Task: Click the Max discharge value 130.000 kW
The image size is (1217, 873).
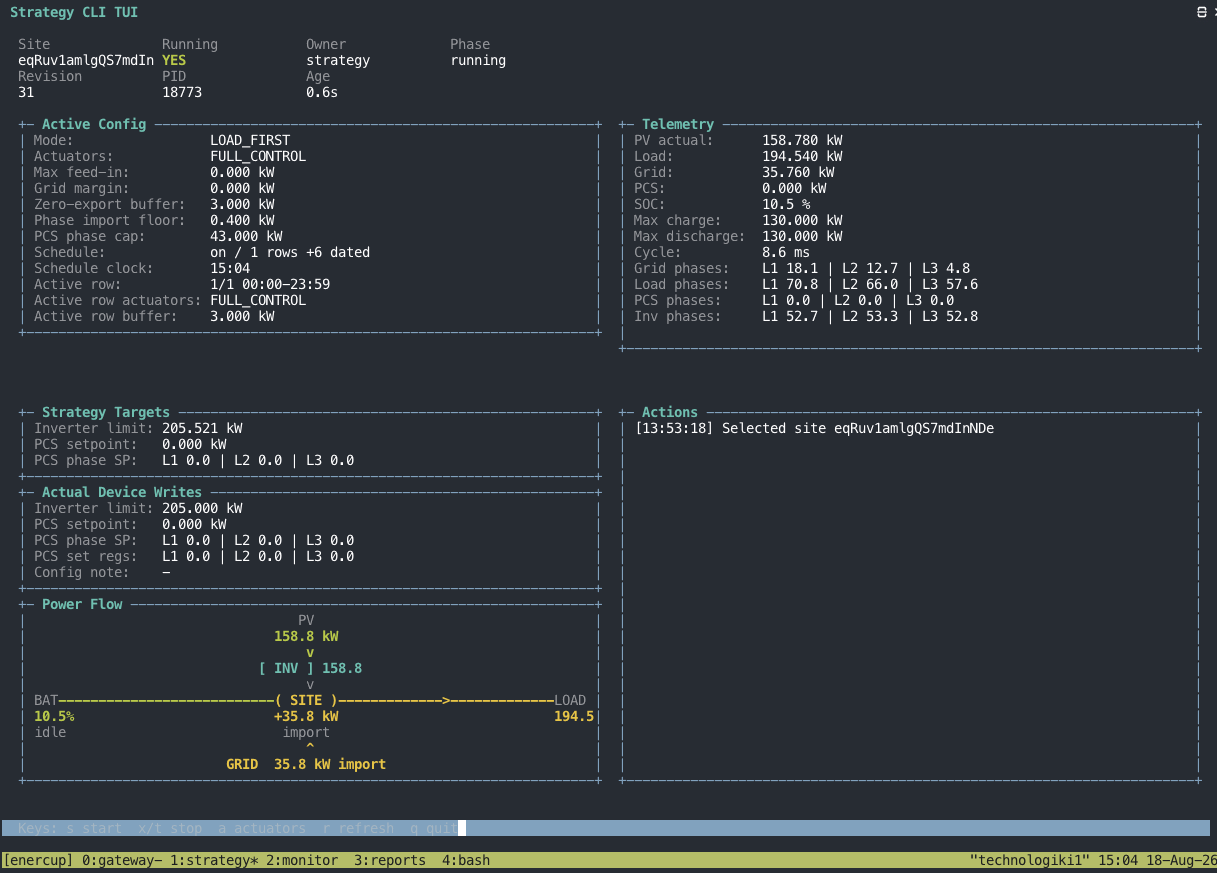Action: pyautogui.click(x=802, y=236)
